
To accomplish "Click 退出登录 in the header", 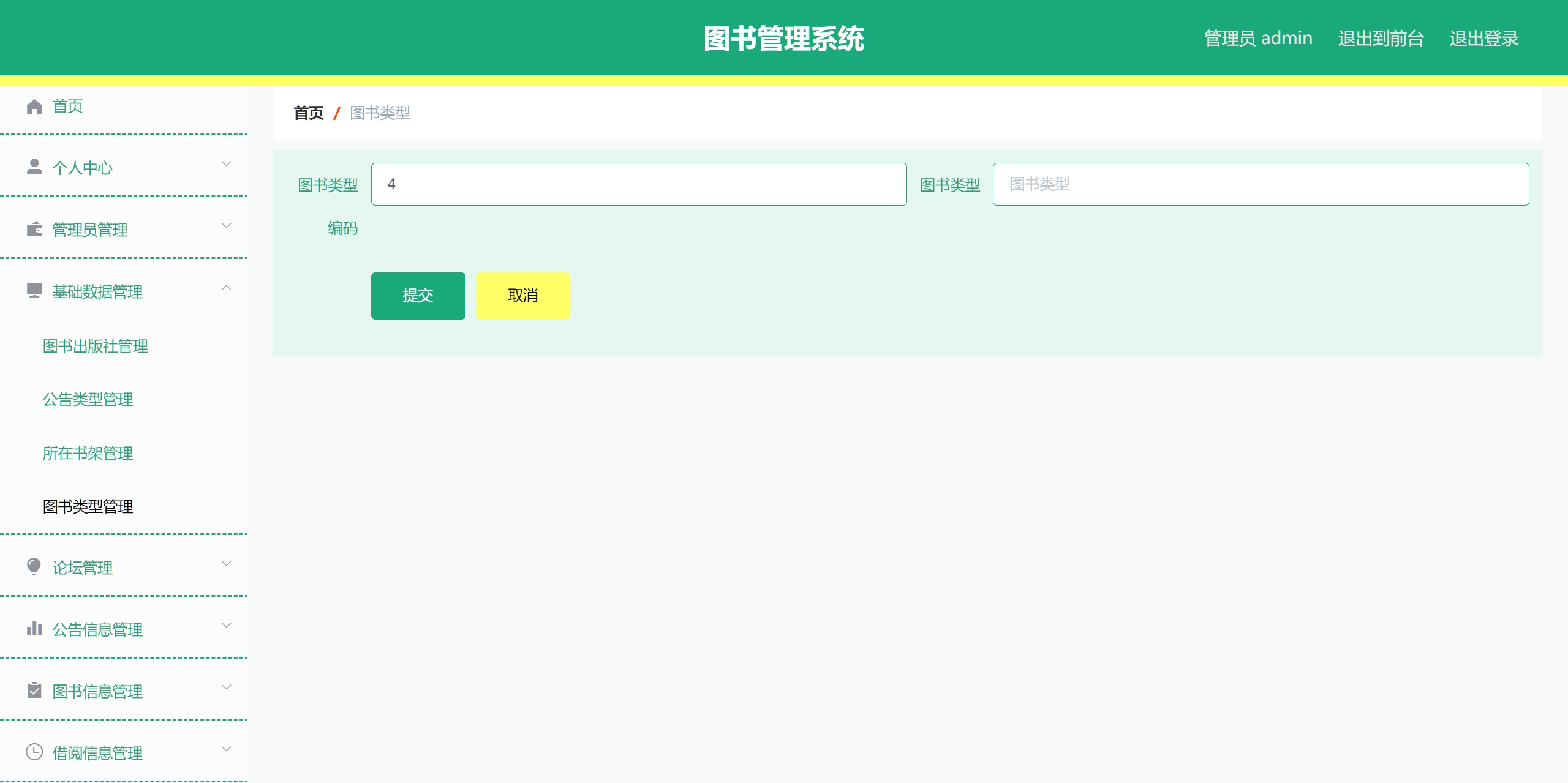I will coord(1483,39).
